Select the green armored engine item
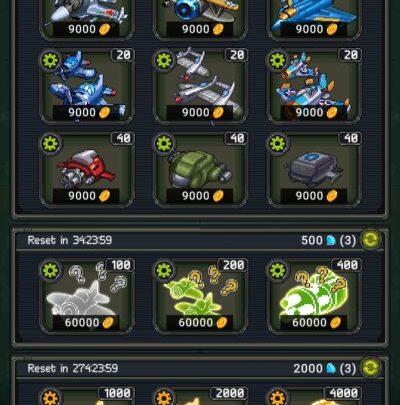Image resolution: width=400 pixels, height=405 pixels. [x=200, y=170]
